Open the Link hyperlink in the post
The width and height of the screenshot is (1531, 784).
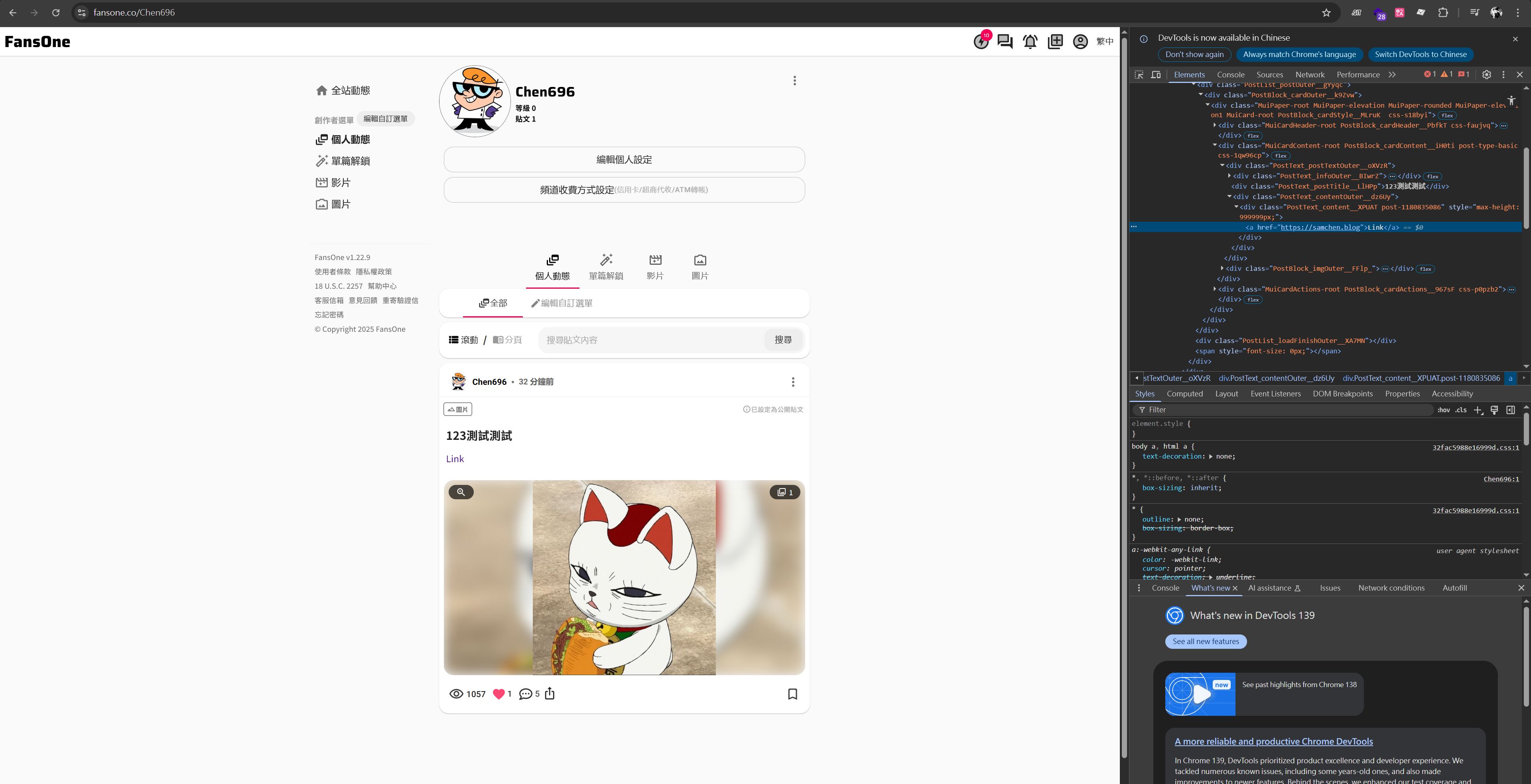pos(455,459)
